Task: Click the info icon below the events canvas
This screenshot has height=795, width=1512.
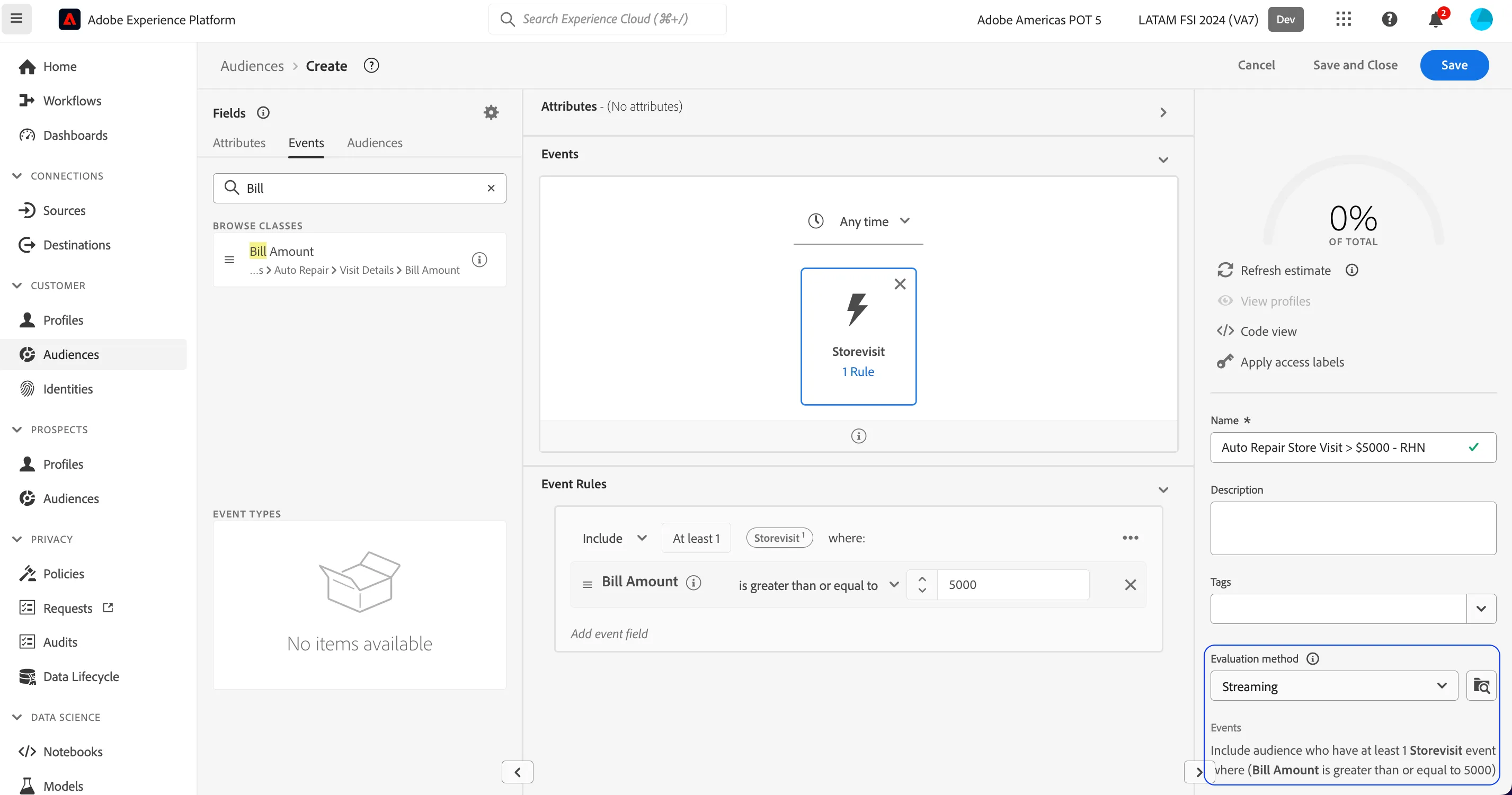Action: pyautogui.click(x=858, y=436)
